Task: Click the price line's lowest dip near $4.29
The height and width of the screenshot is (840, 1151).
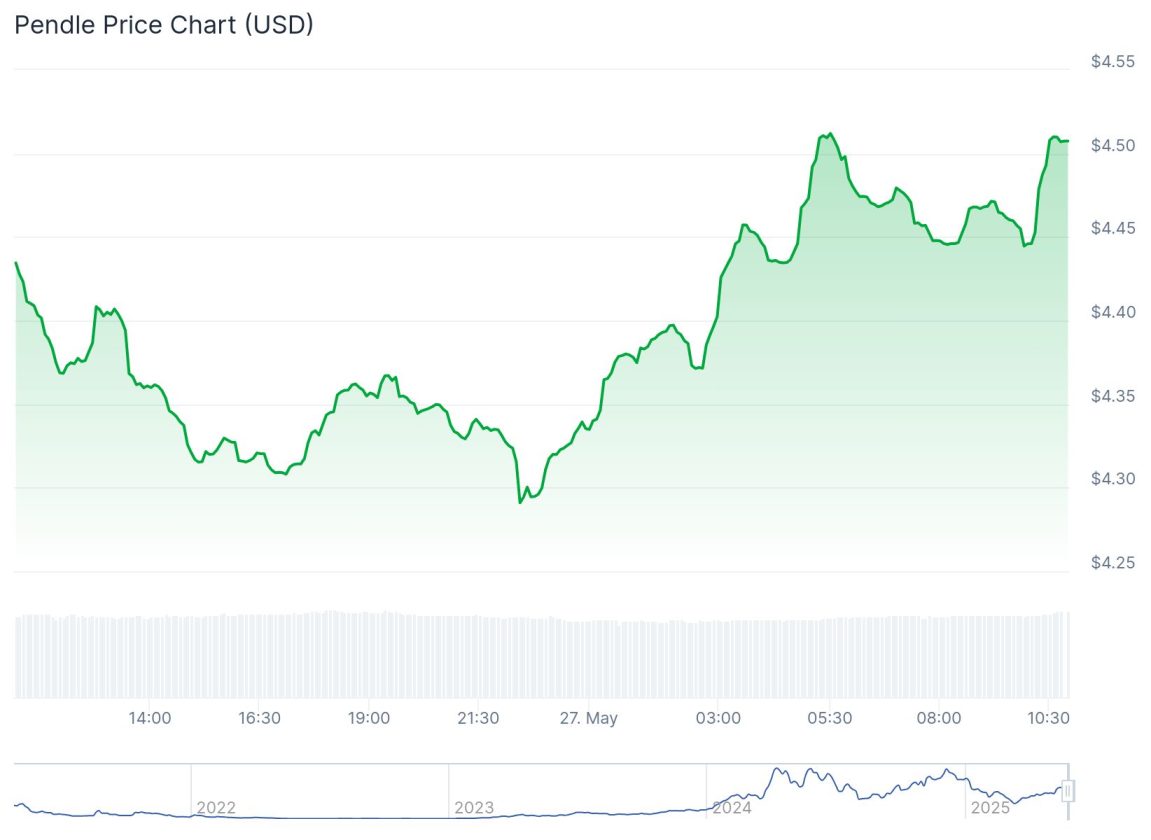Action: tap(520, 502)
